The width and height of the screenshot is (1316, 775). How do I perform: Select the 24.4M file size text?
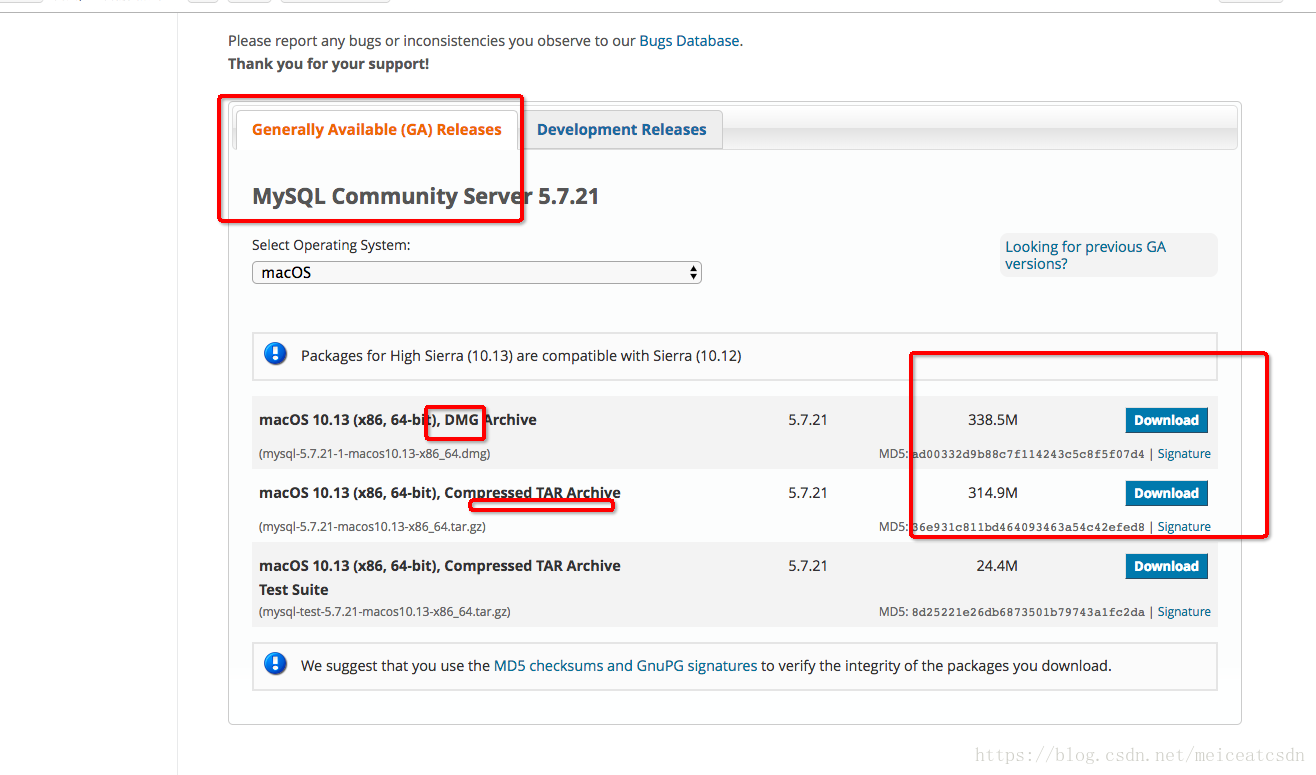pos(997,566)
